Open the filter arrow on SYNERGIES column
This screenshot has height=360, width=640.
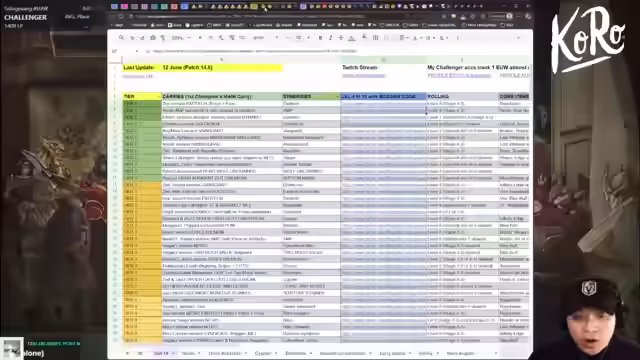(337, 96)
